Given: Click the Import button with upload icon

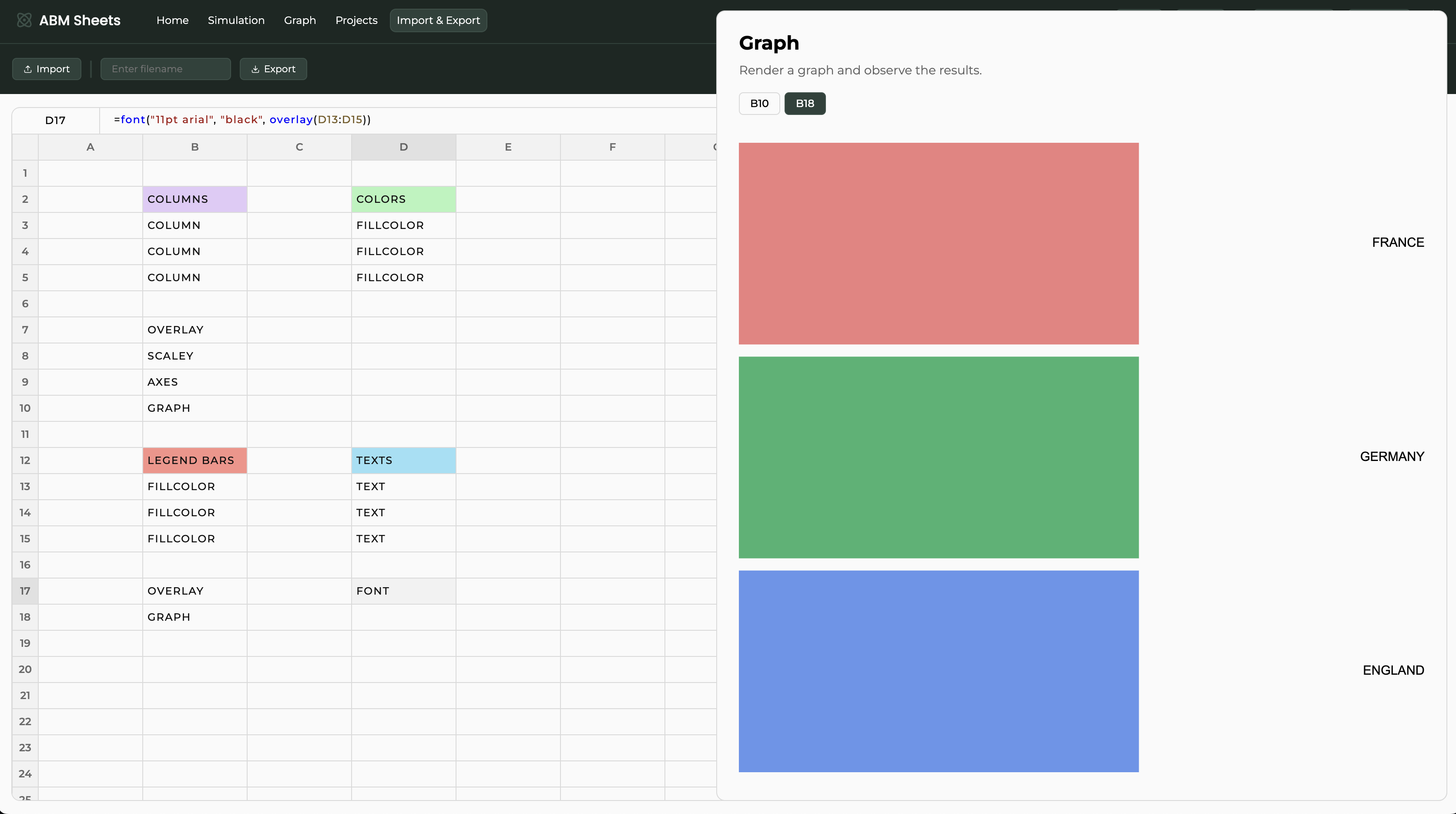Looking at the screenshot, I should click(47, 69).
